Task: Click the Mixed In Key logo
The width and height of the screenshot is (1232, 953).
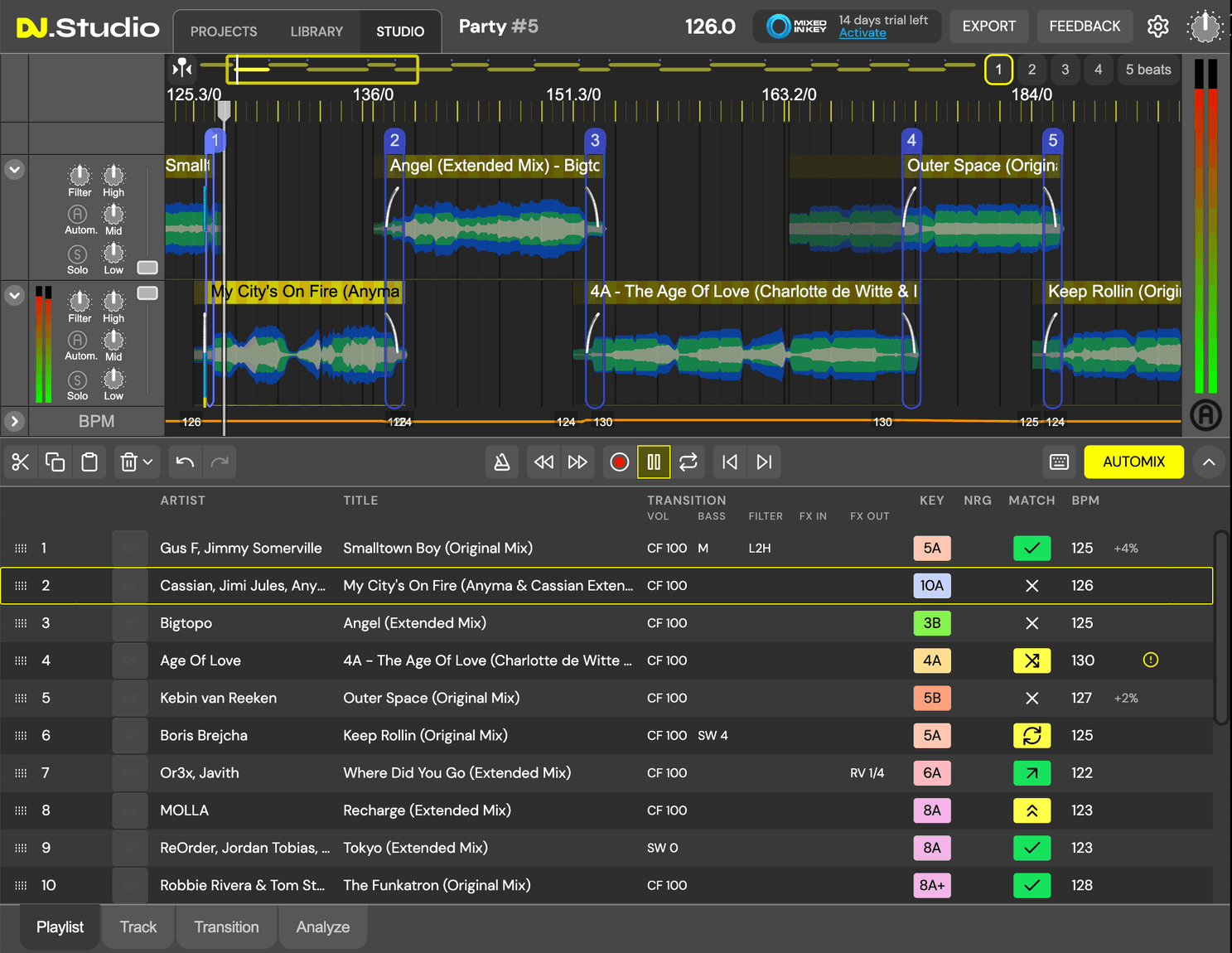Action: coord(796,27)
